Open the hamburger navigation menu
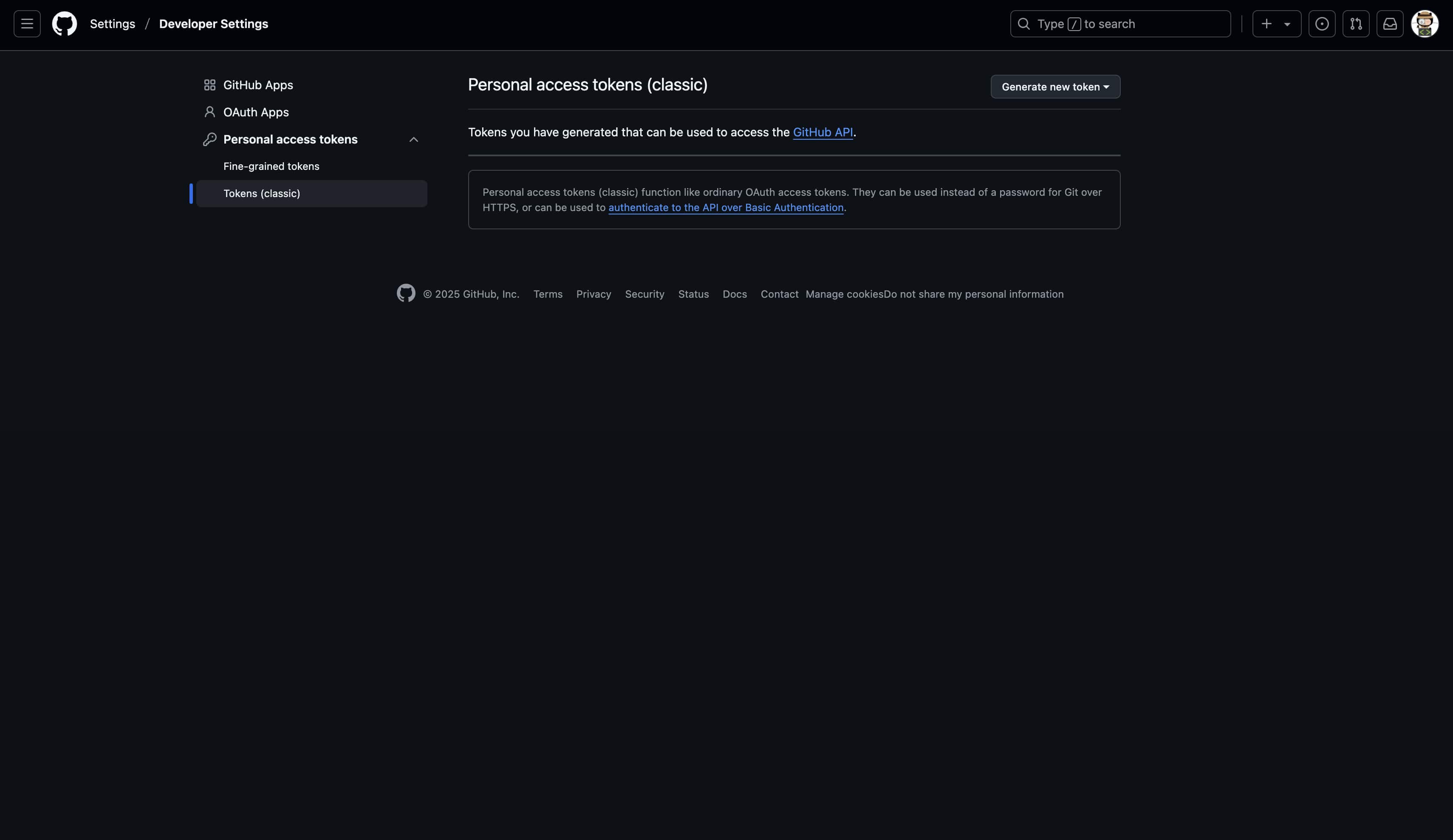 pos(27,24)
